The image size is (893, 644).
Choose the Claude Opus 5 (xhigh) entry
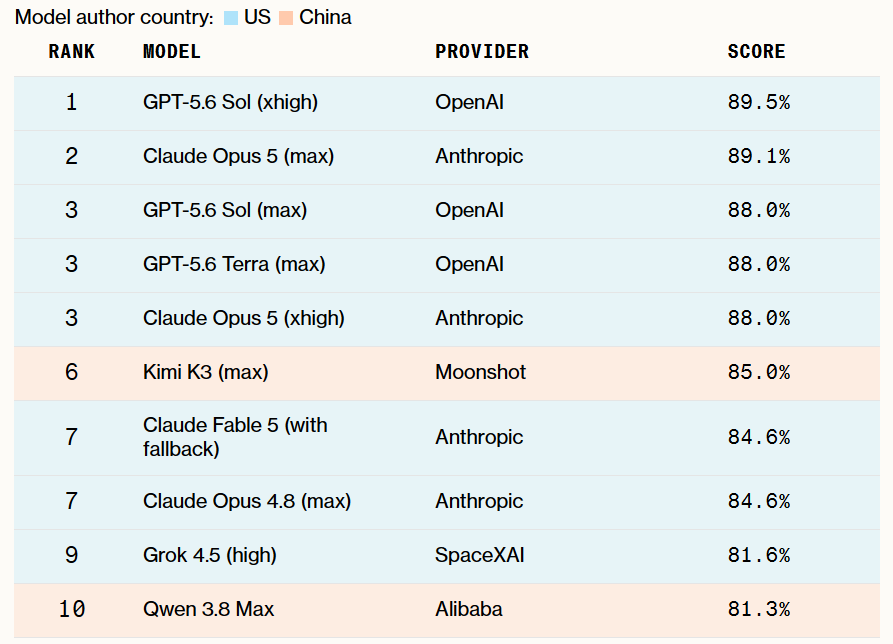[244, 318]
